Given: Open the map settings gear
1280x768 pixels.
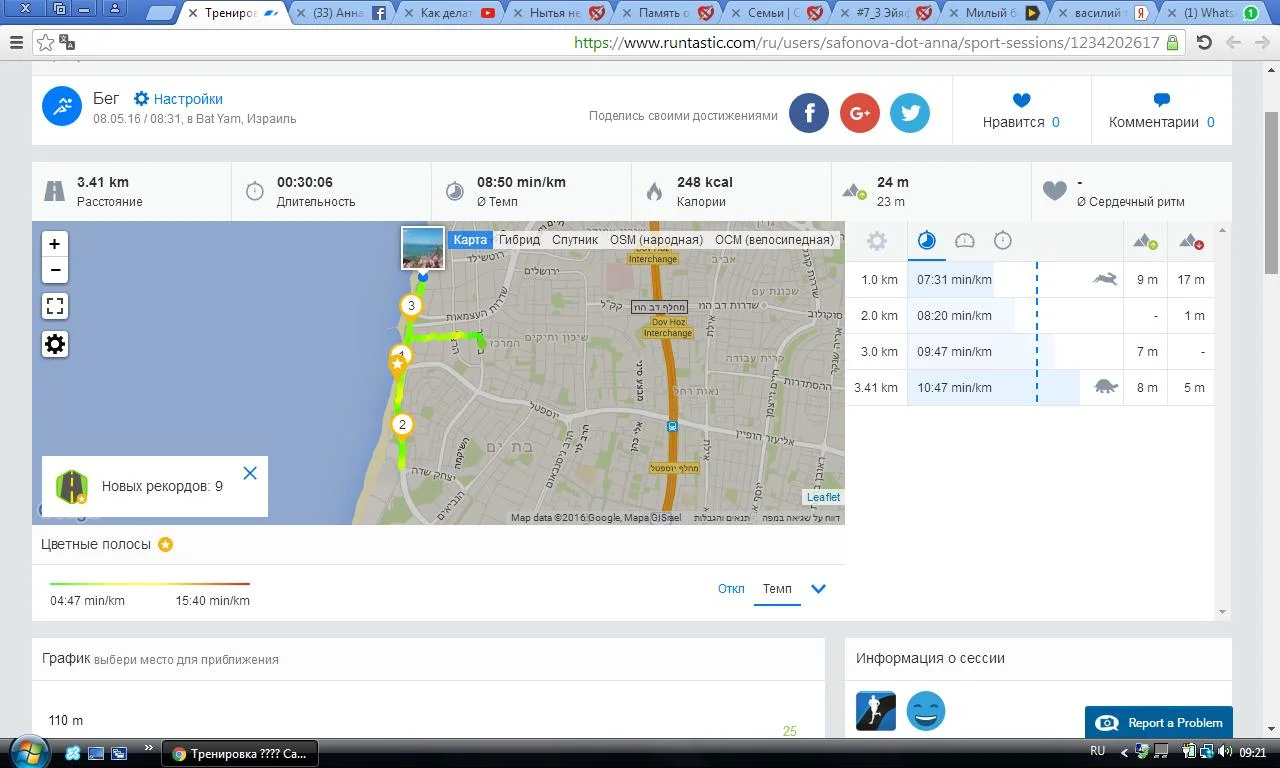Looking at the screenshot, I should [x=55, y=344].
